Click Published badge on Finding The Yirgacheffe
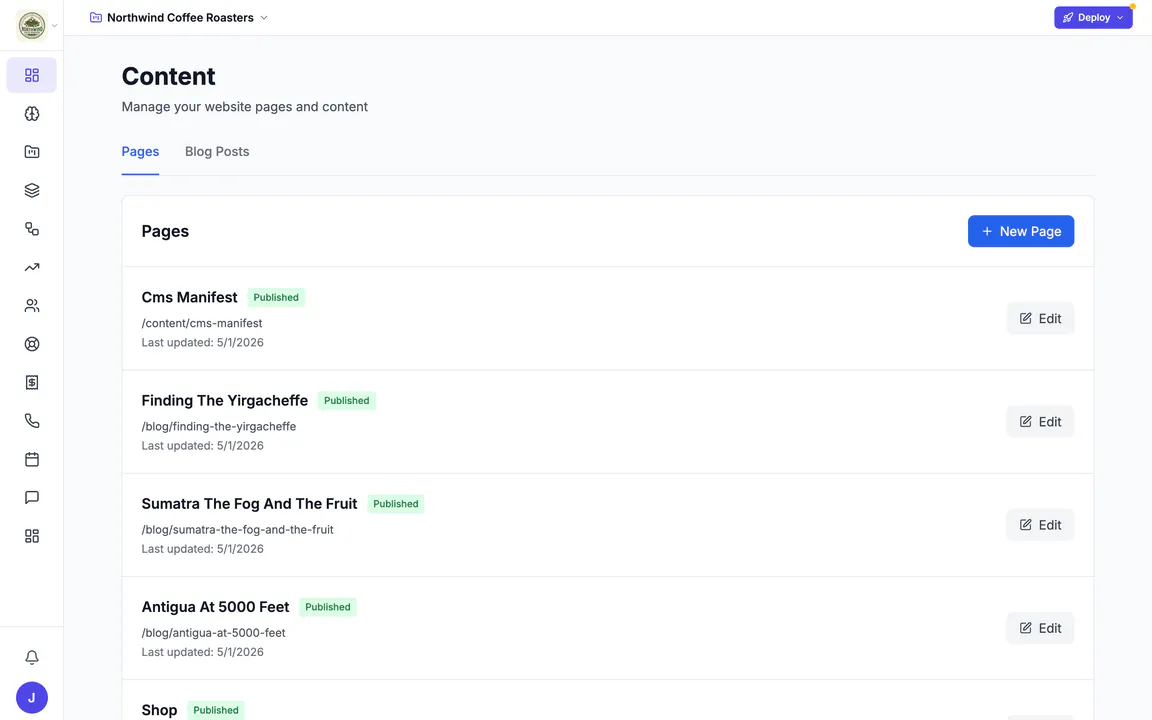Image resolution: width=1152 pixels, height=720 pixels. 347,400
